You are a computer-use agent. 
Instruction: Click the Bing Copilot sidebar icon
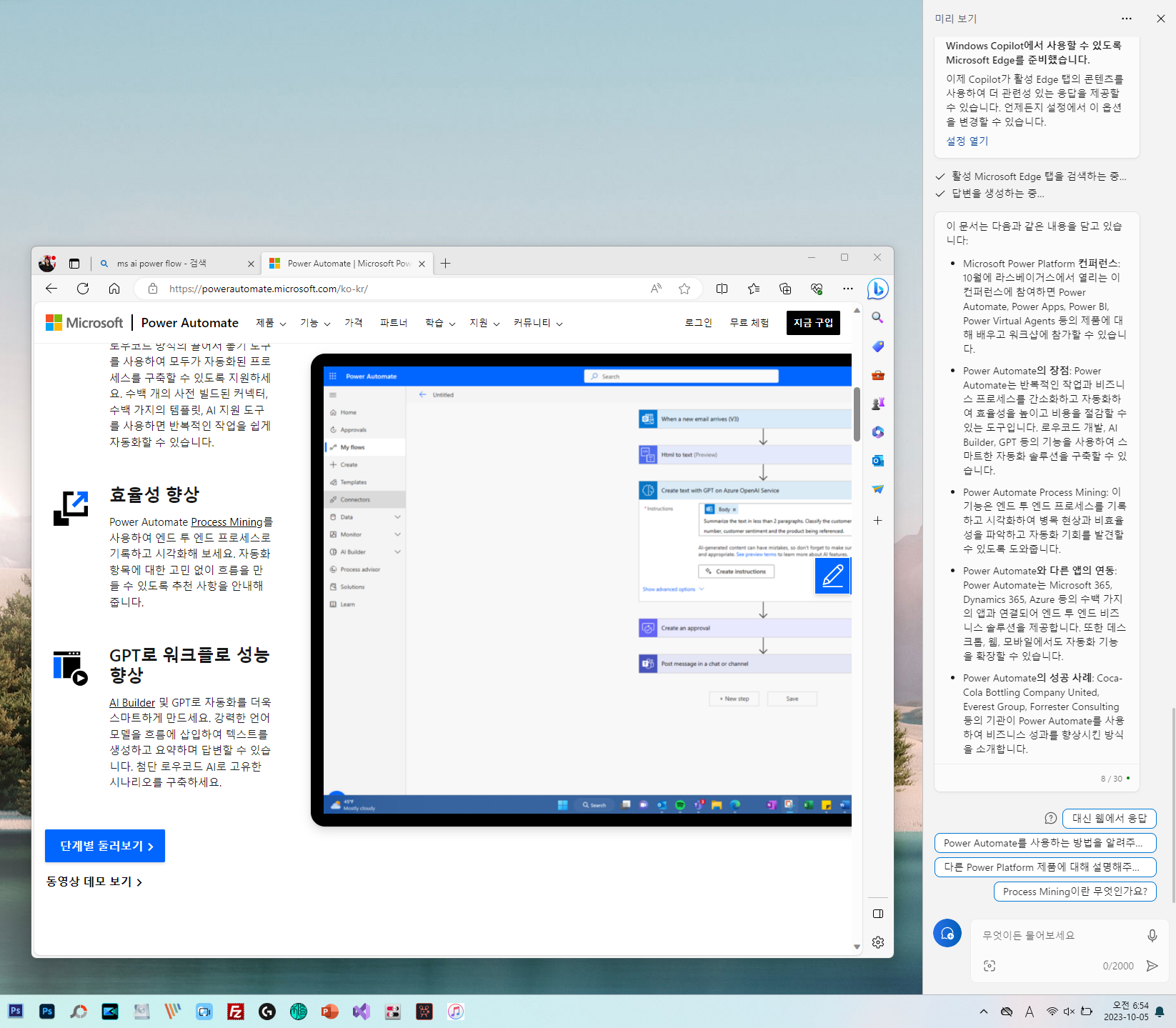tap(878, 289)
